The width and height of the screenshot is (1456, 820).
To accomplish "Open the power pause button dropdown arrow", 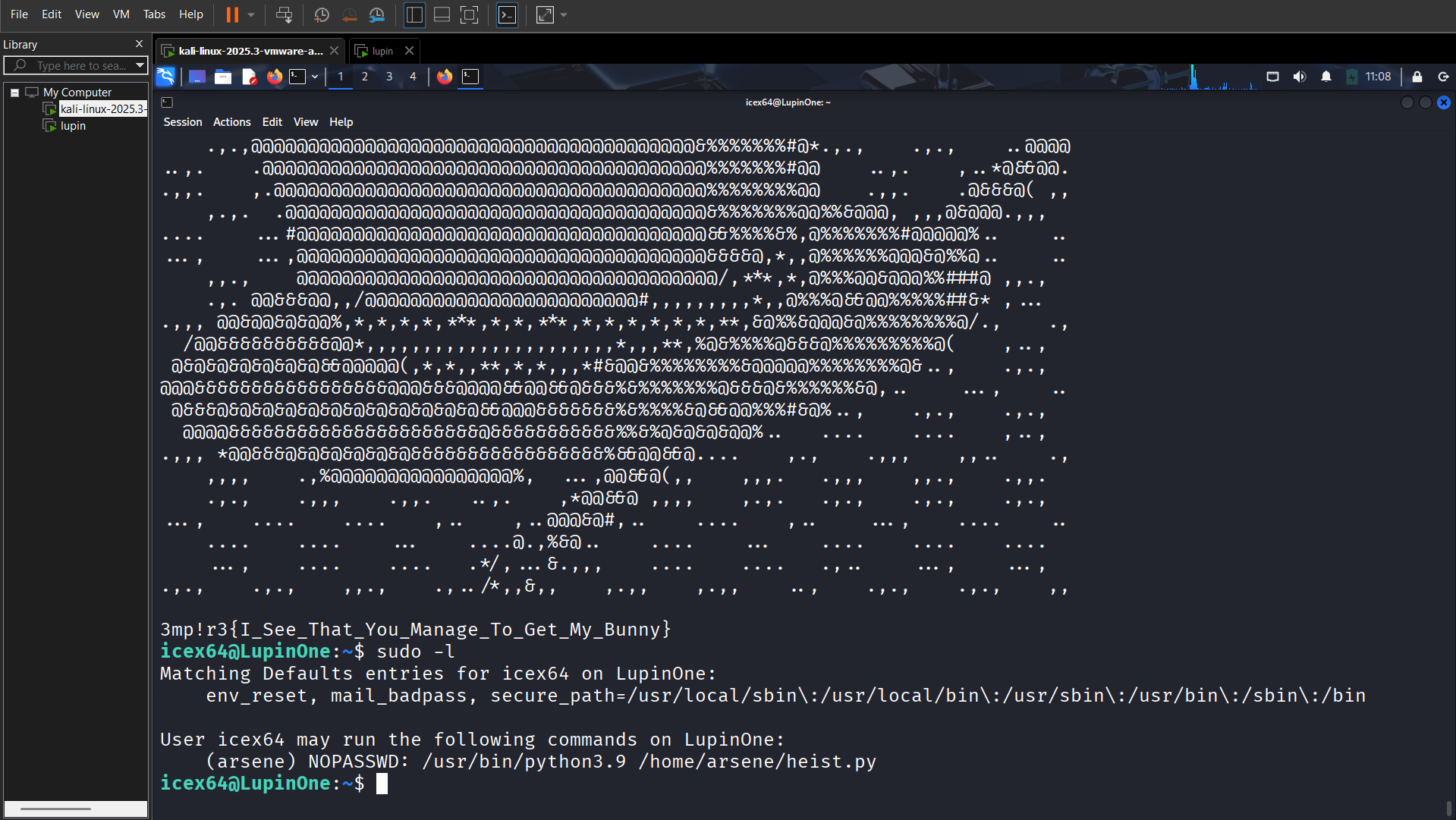I will coord(251,14).
